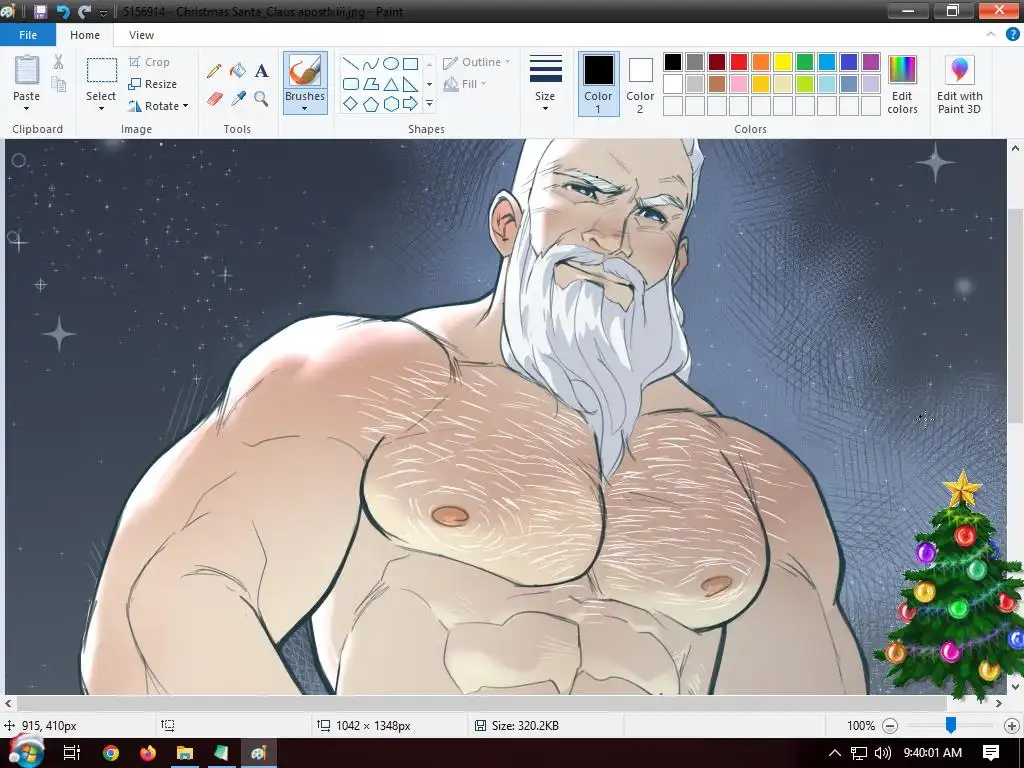Click the Copy icon
The width and height of the screenshot is (1024, 768).
[59, 84]
